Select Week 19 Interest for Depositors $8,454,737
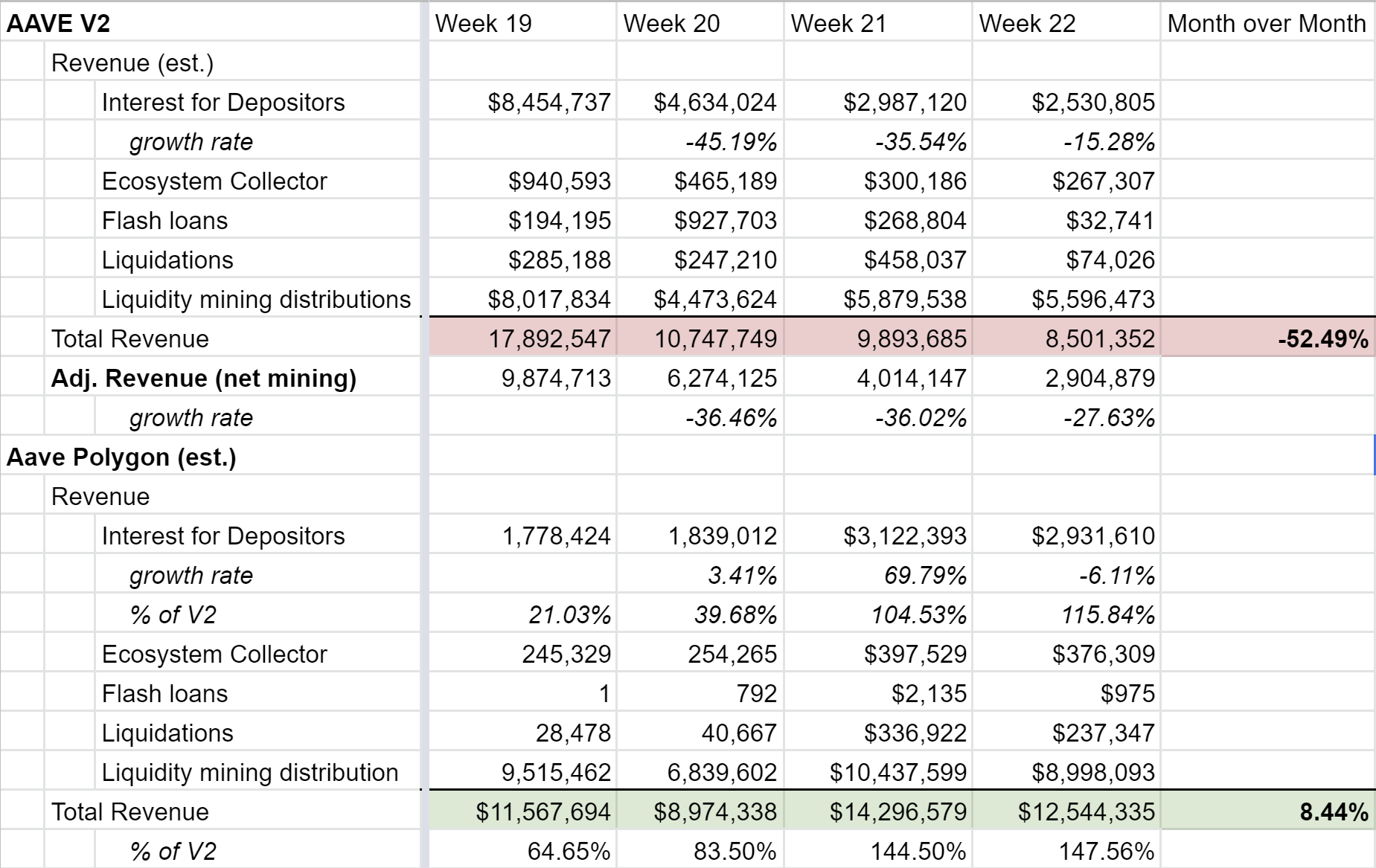The image size is (1376, 868). pyautogui.click(x=522, y=102)
